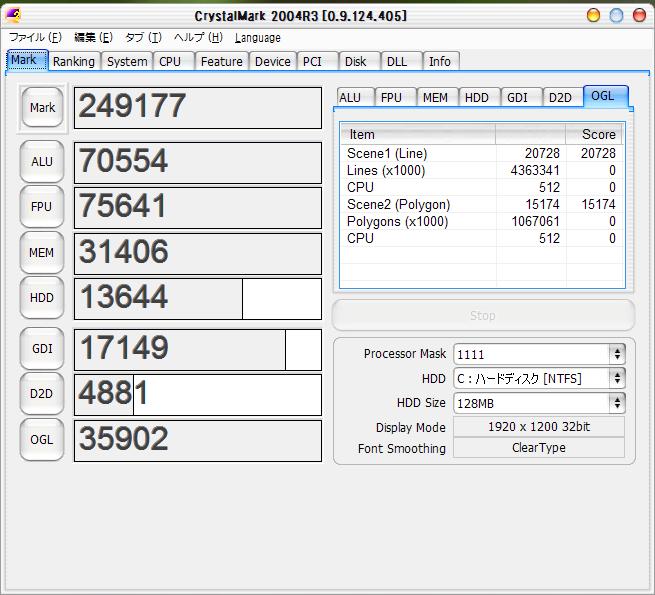The height and width of the screenshot is (595, 655).
Task: Click the Display Mode value 1920 x 1200 32bit
Action: point(539,427)
